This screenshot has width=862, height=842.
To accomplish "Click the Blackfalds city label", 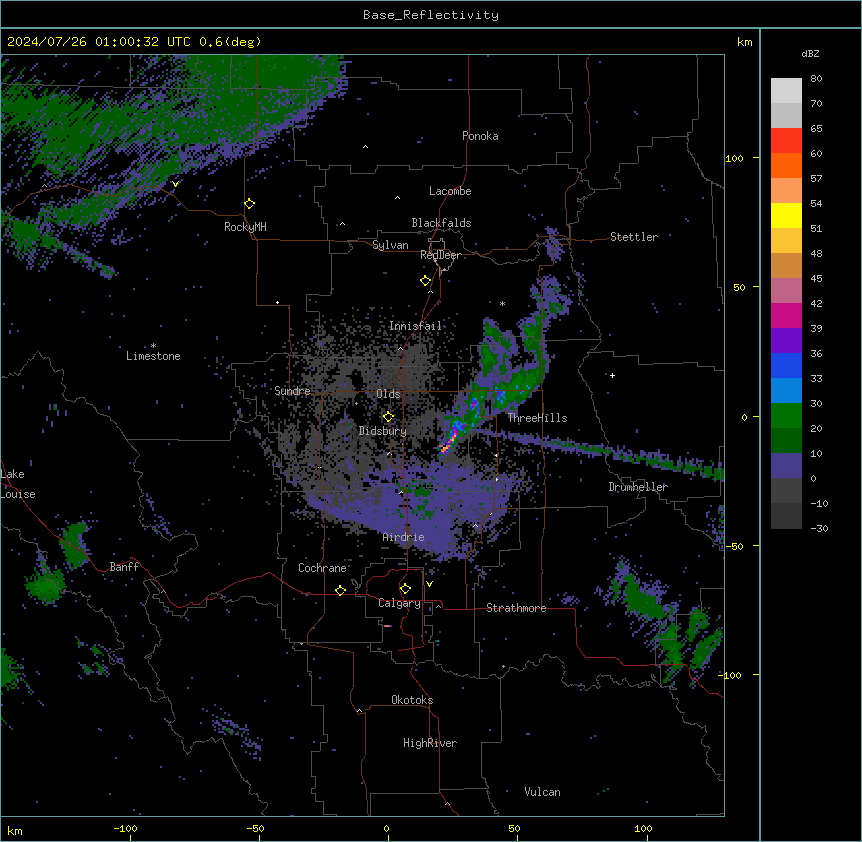I will 441,223.
